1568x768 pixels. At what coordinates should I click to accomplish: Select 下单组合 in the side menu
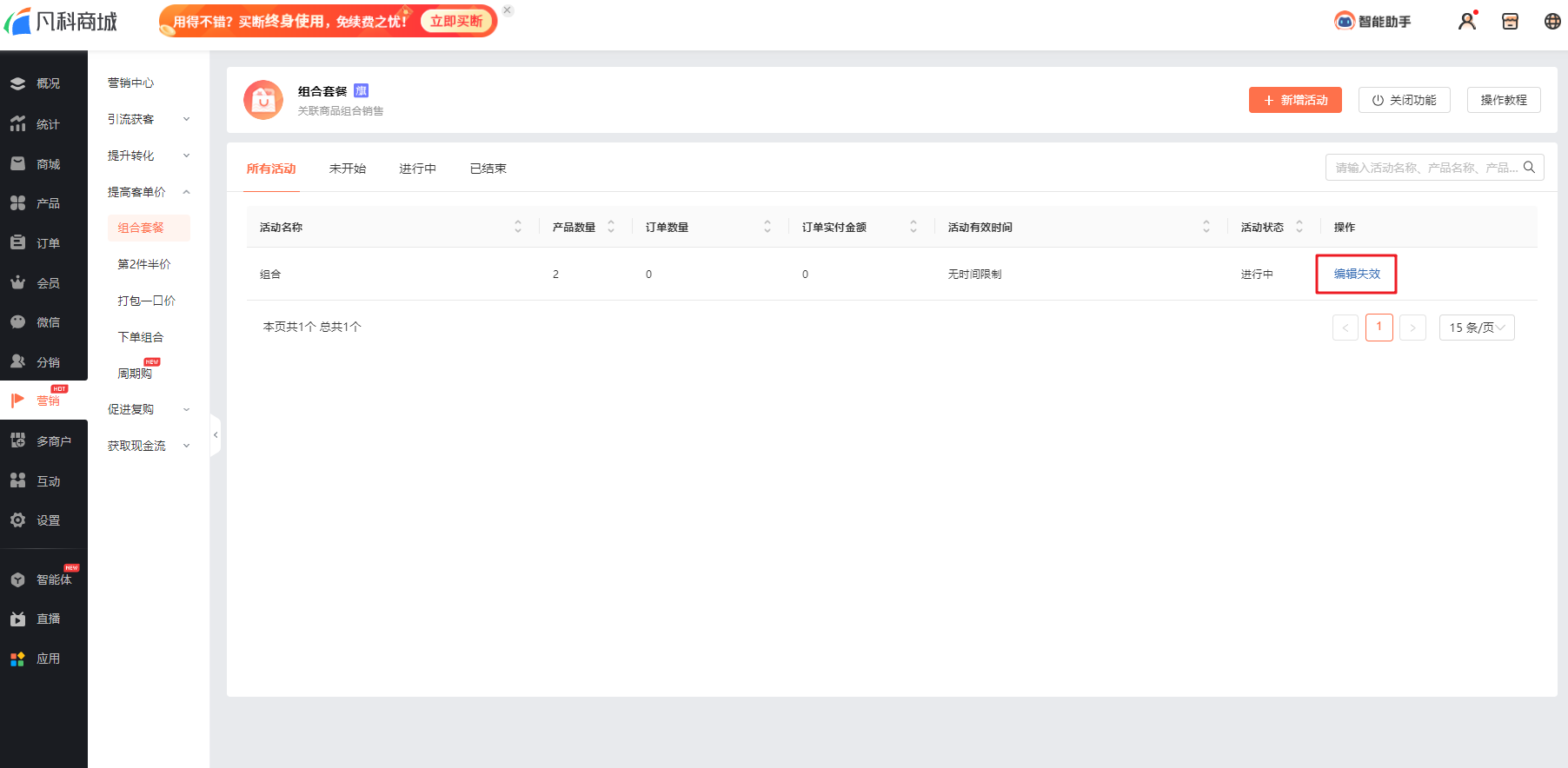pos(141,337)
